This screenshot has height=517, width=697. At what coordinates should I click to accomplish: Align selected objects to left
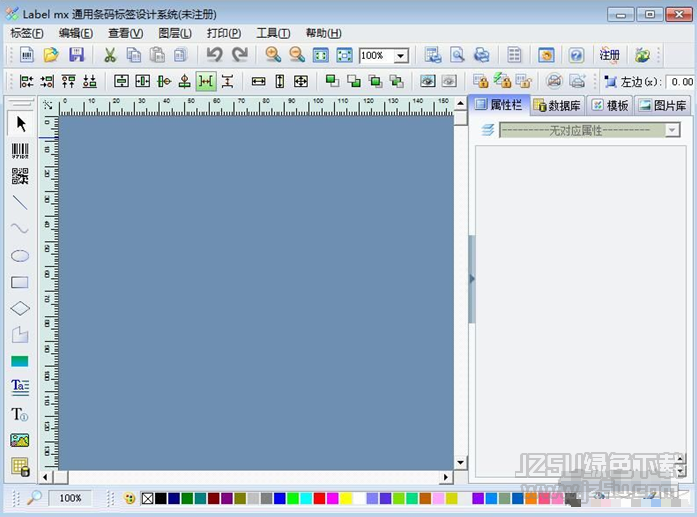click(26, 81)
